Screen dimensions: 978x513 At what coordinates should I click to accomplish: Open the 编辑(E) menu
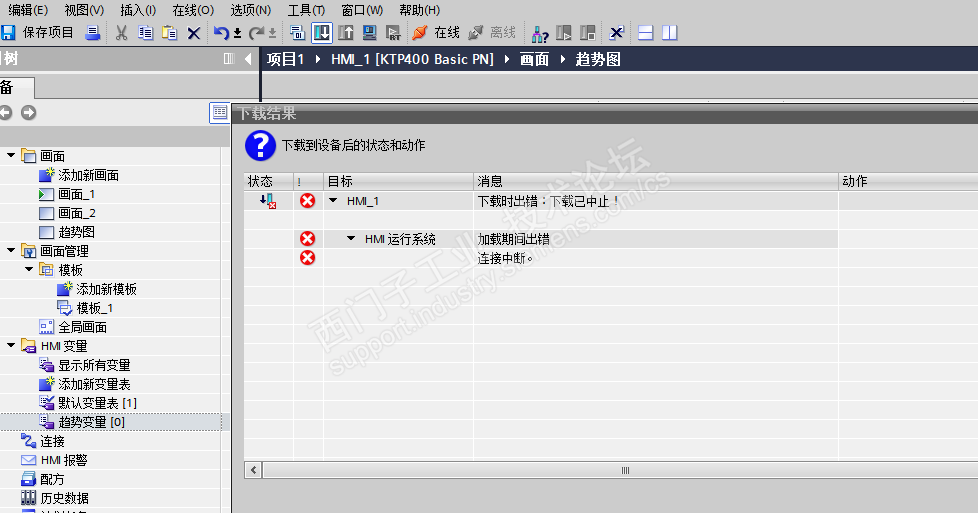point(28,10)
